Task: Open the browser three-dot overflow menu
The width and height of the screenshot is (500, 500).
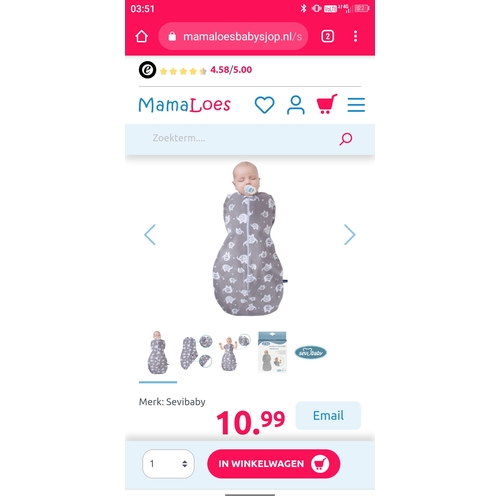Action: pos(355,36)
